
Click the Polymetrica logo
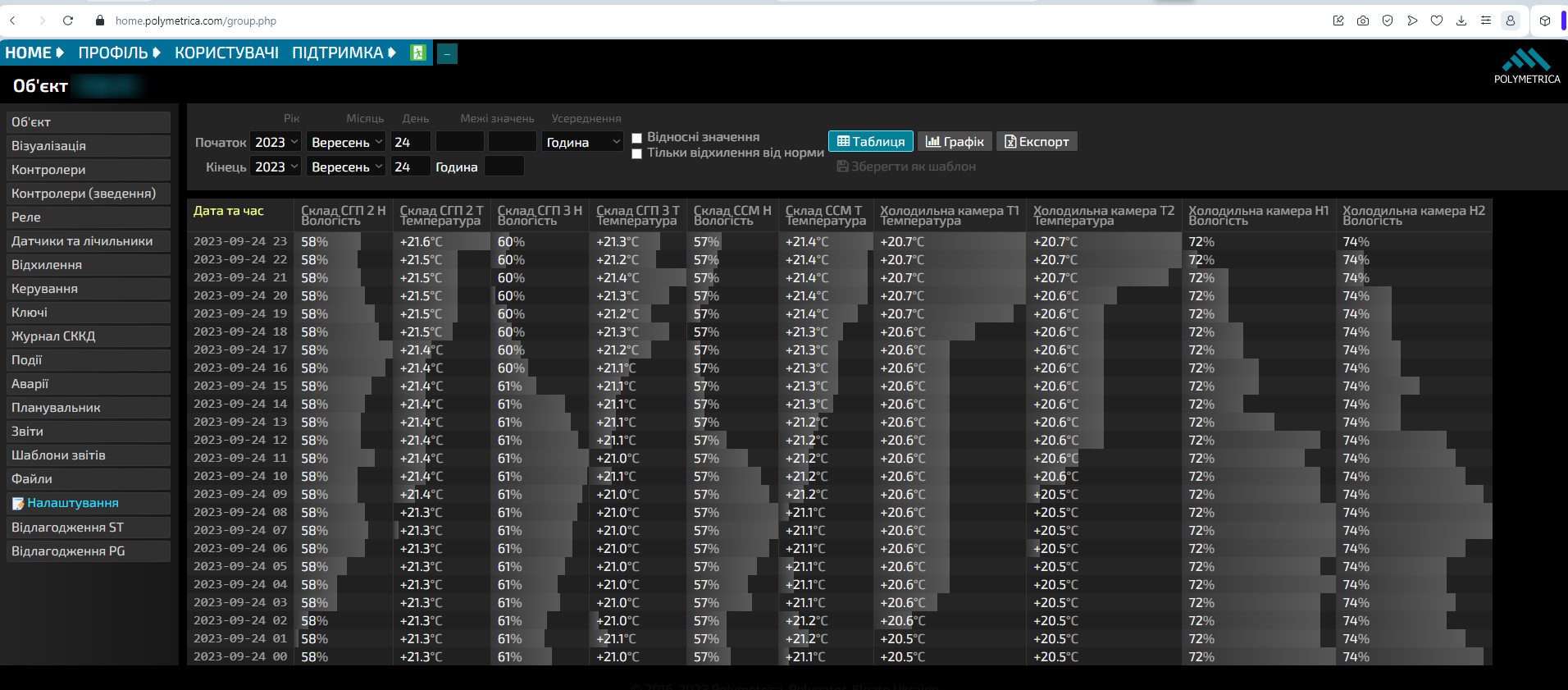point(1527,66)
